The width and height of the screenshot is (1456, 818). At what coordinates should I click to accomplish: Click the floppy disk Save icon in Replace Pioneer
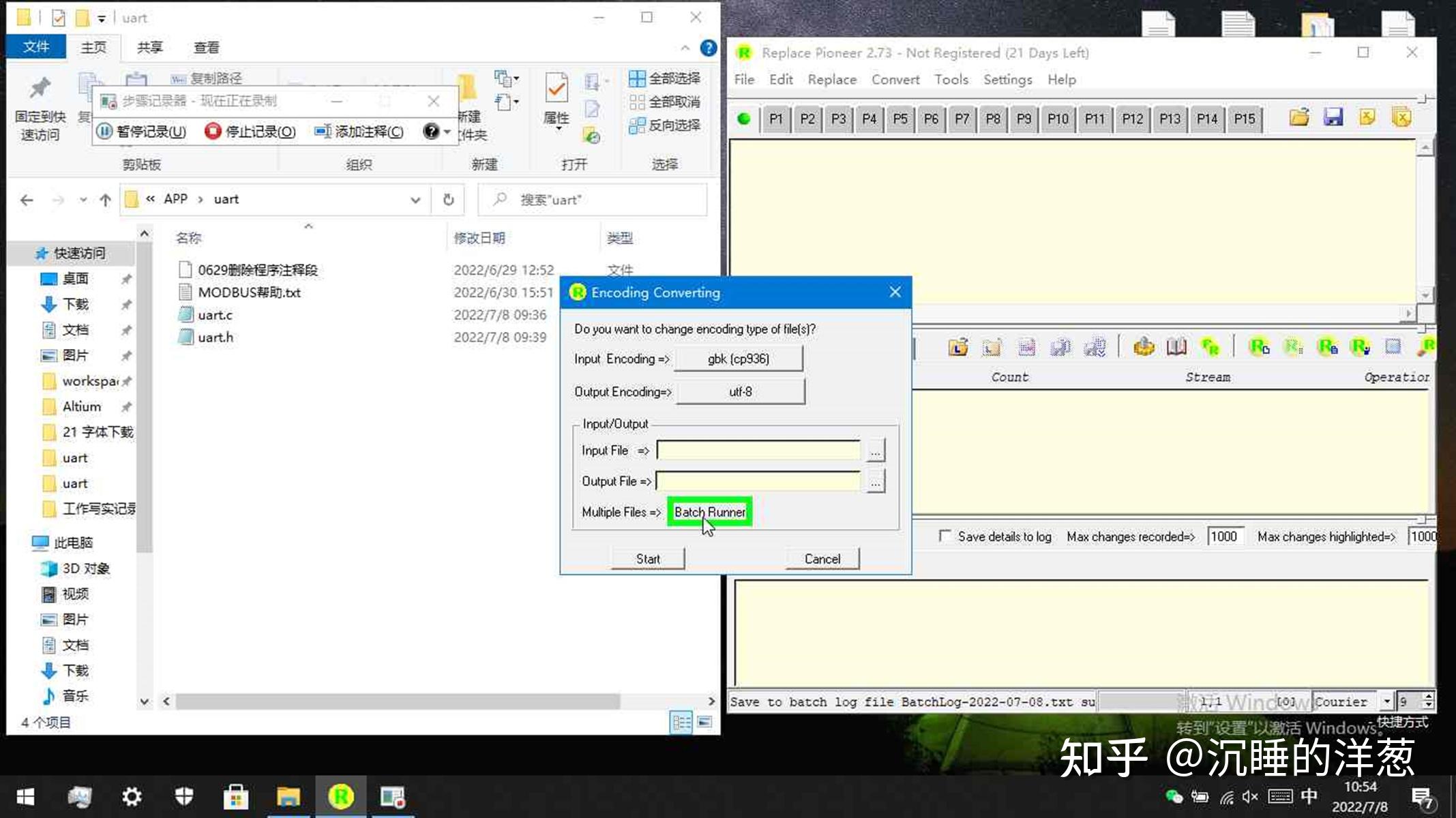(1333, 117)
